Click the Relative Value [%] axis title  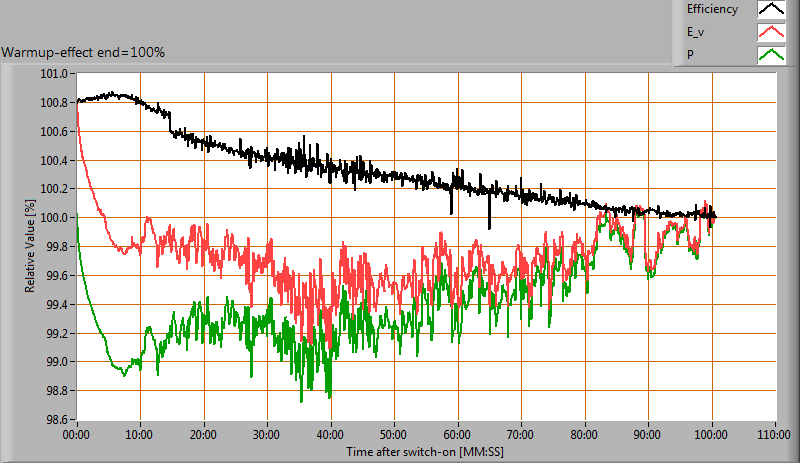click(31, 245)
